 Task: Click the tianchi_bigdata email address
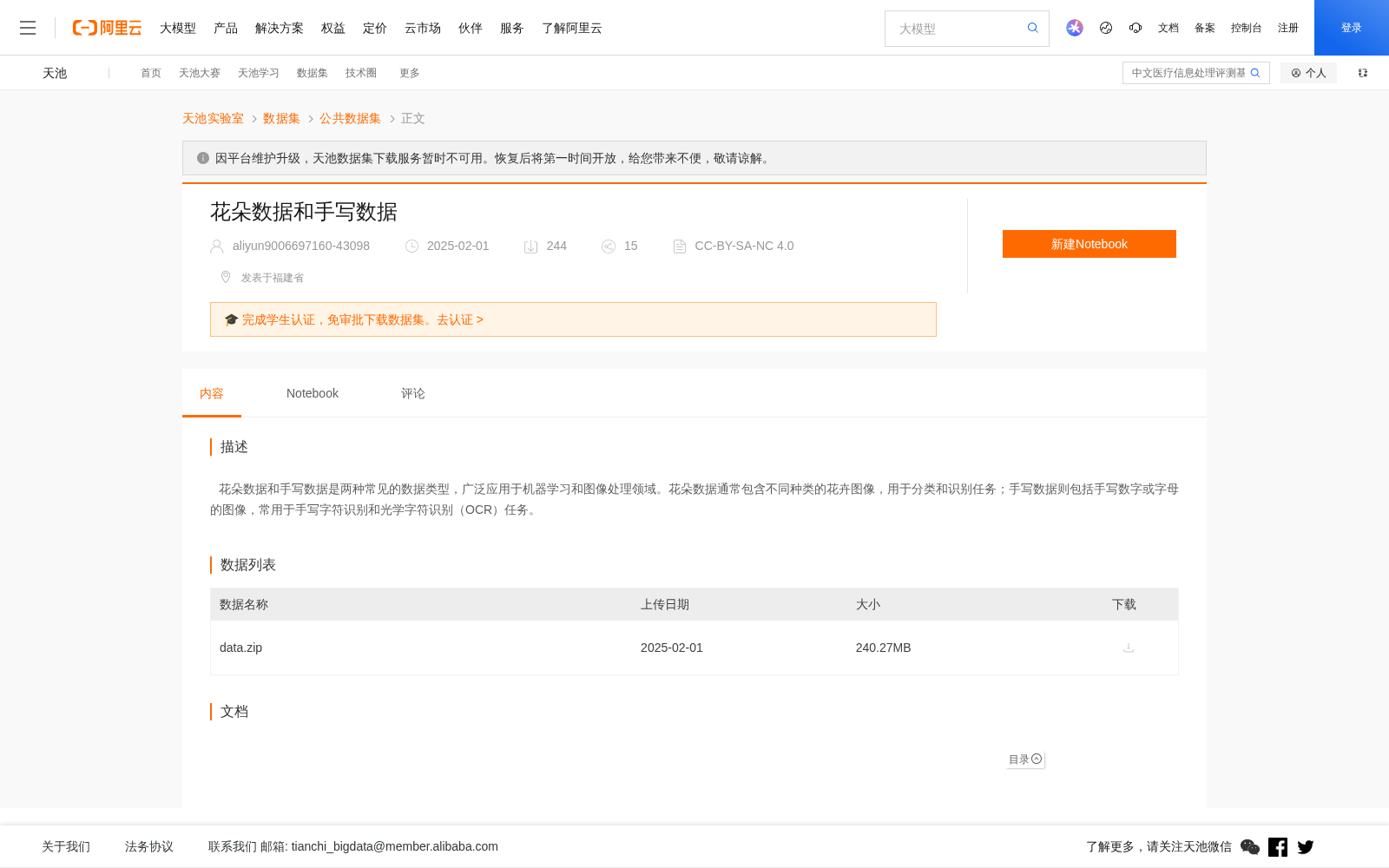[x=395, y=846]
